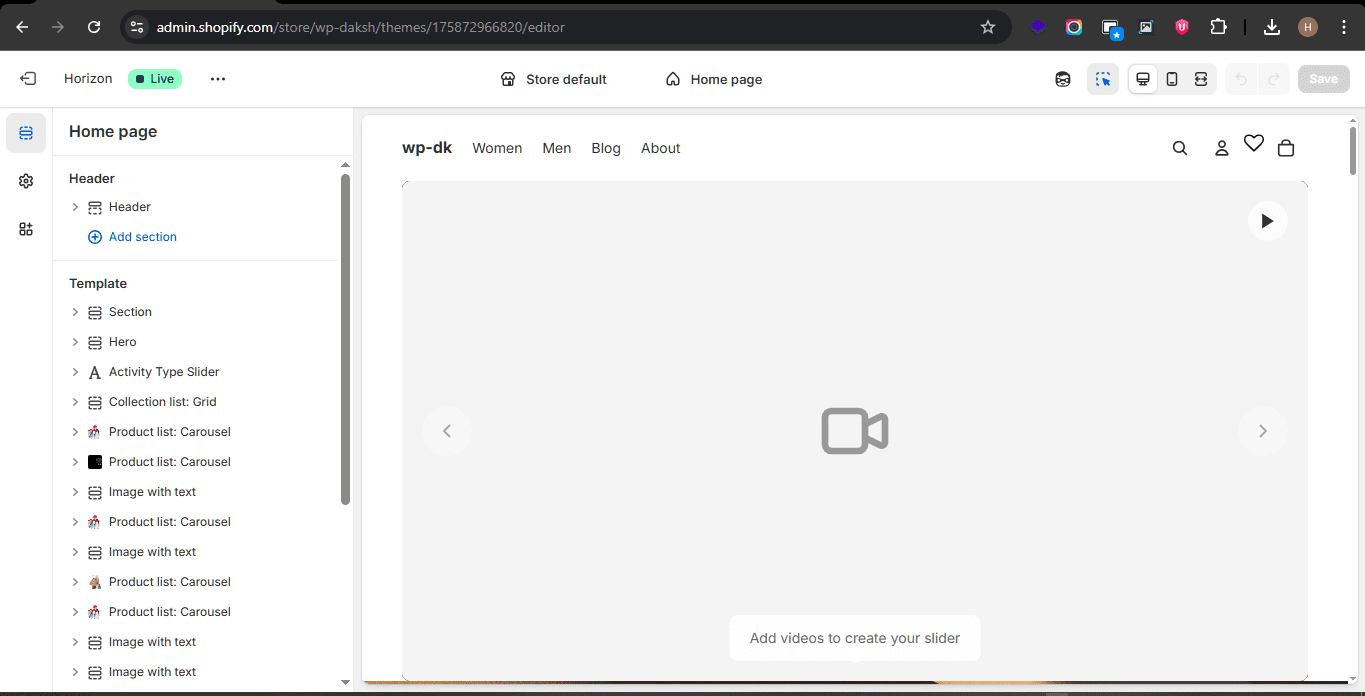Viewport: 1365px width, 696px height.
Task: Switch to mobile preview
Action: (1171, 78)
